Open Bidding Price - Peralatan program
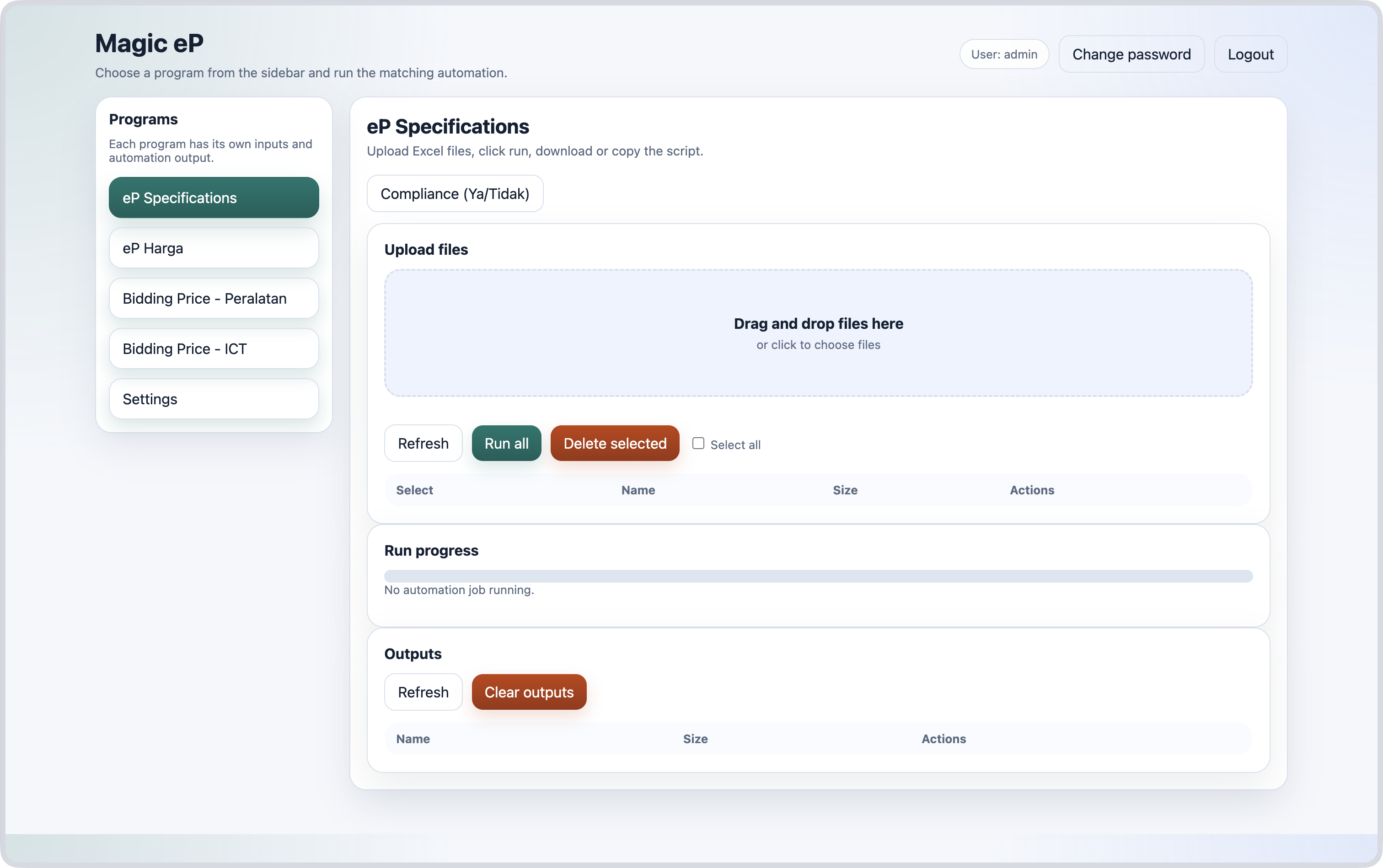 (x=214, y=299)
